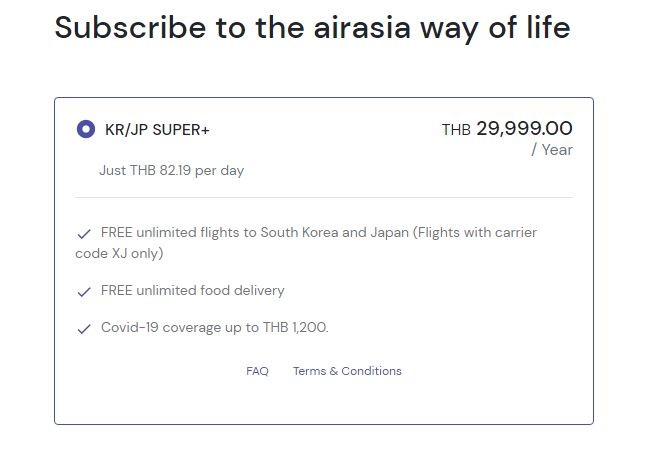Select the KR/JP SUPER+ radio button
The image size is (653, 451).
pyautogui.click(x=86, y=129)
